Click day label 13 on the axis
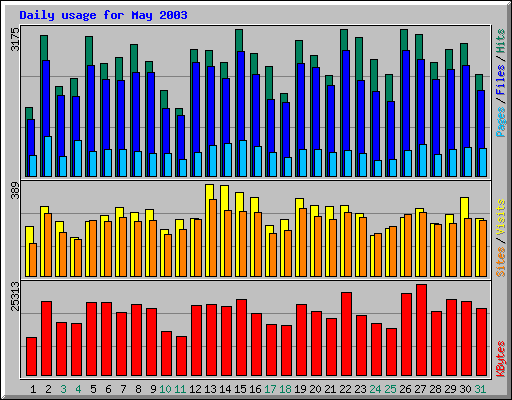The width and height of the screenshot is (512, 400). click(x=210, y=389)
